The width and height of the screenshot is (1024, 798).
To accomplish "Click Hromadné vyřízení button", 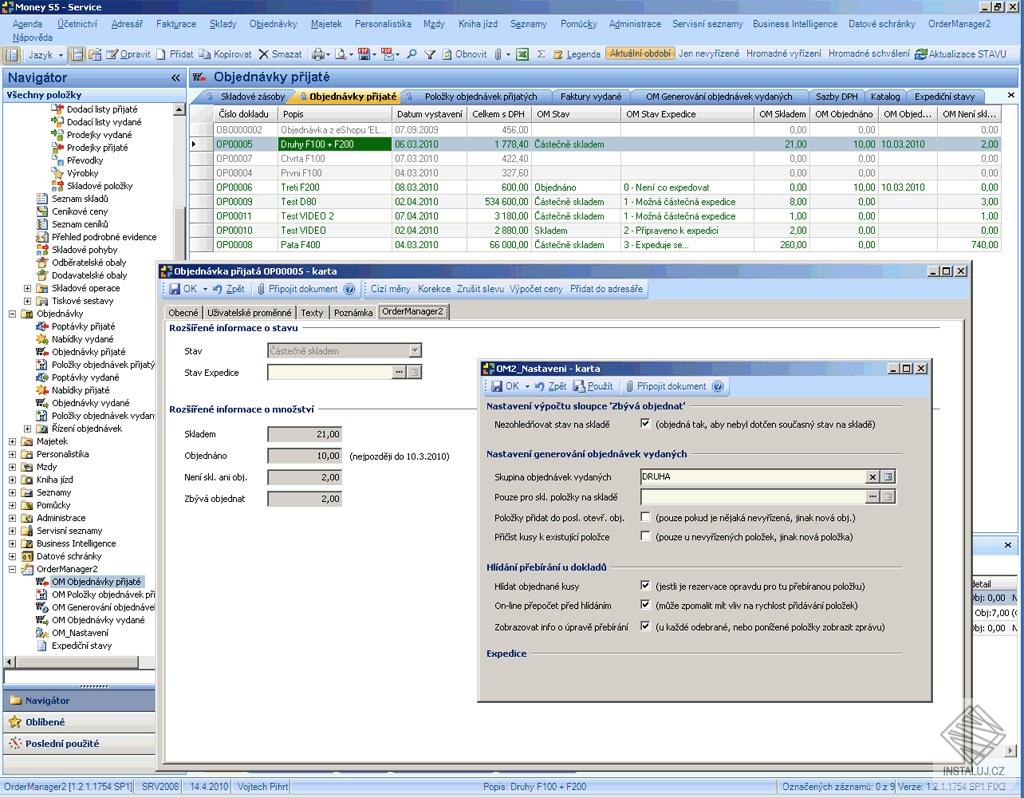I will [784, 54].
